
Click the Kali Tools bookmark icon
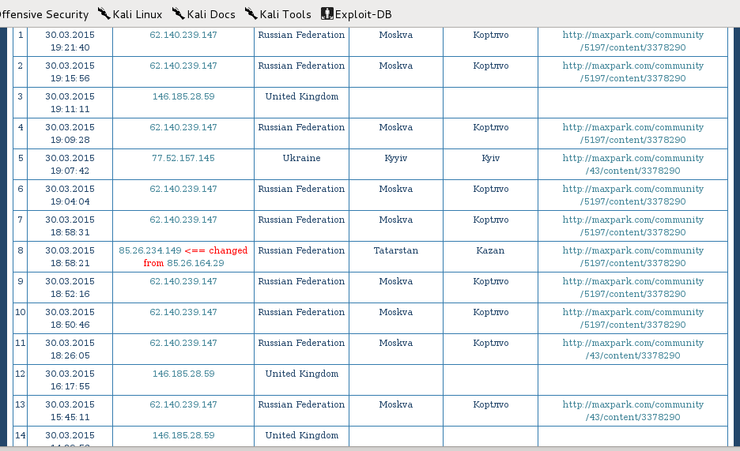pos(252,15)
